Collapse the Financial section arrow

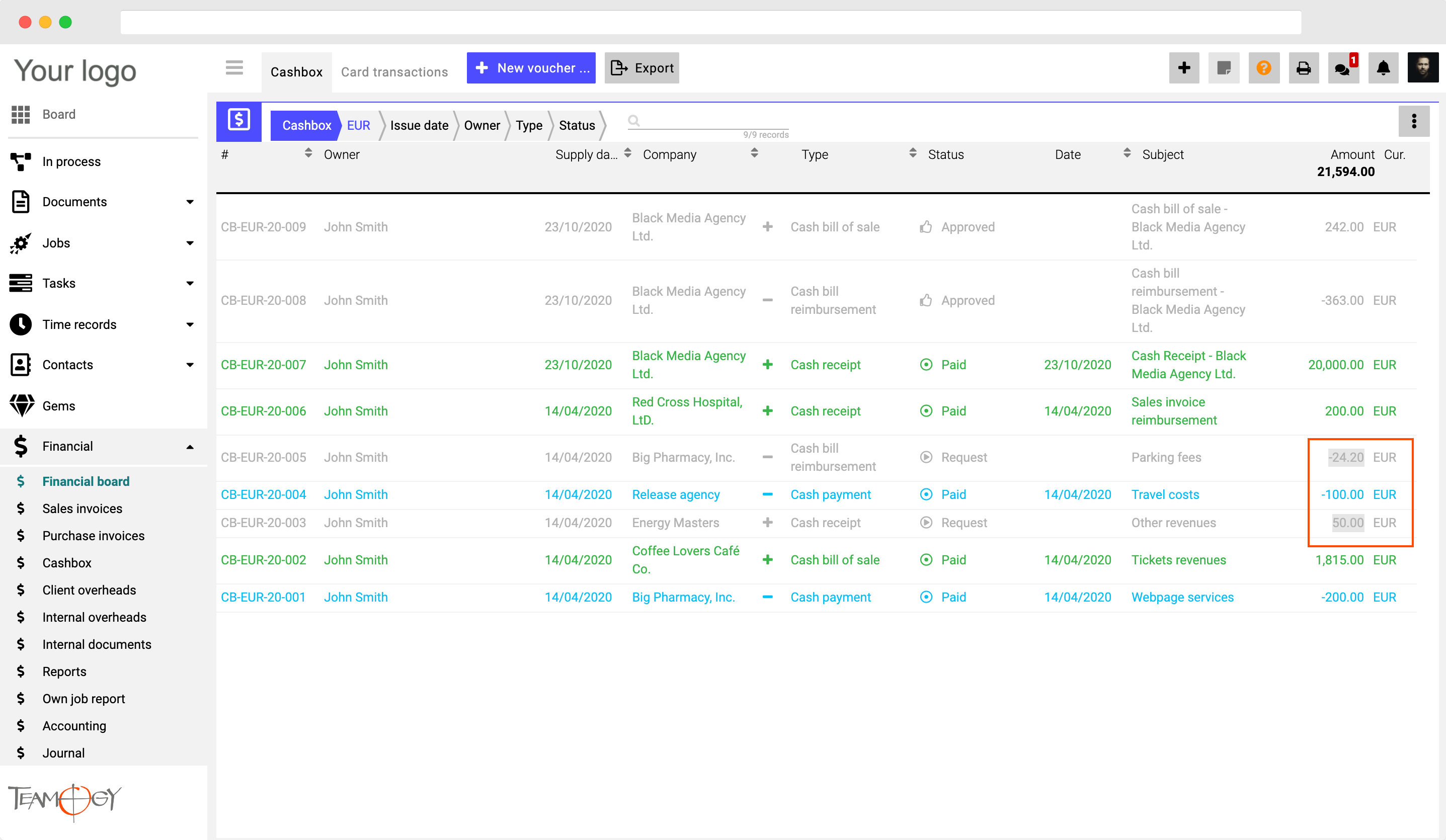190,447
